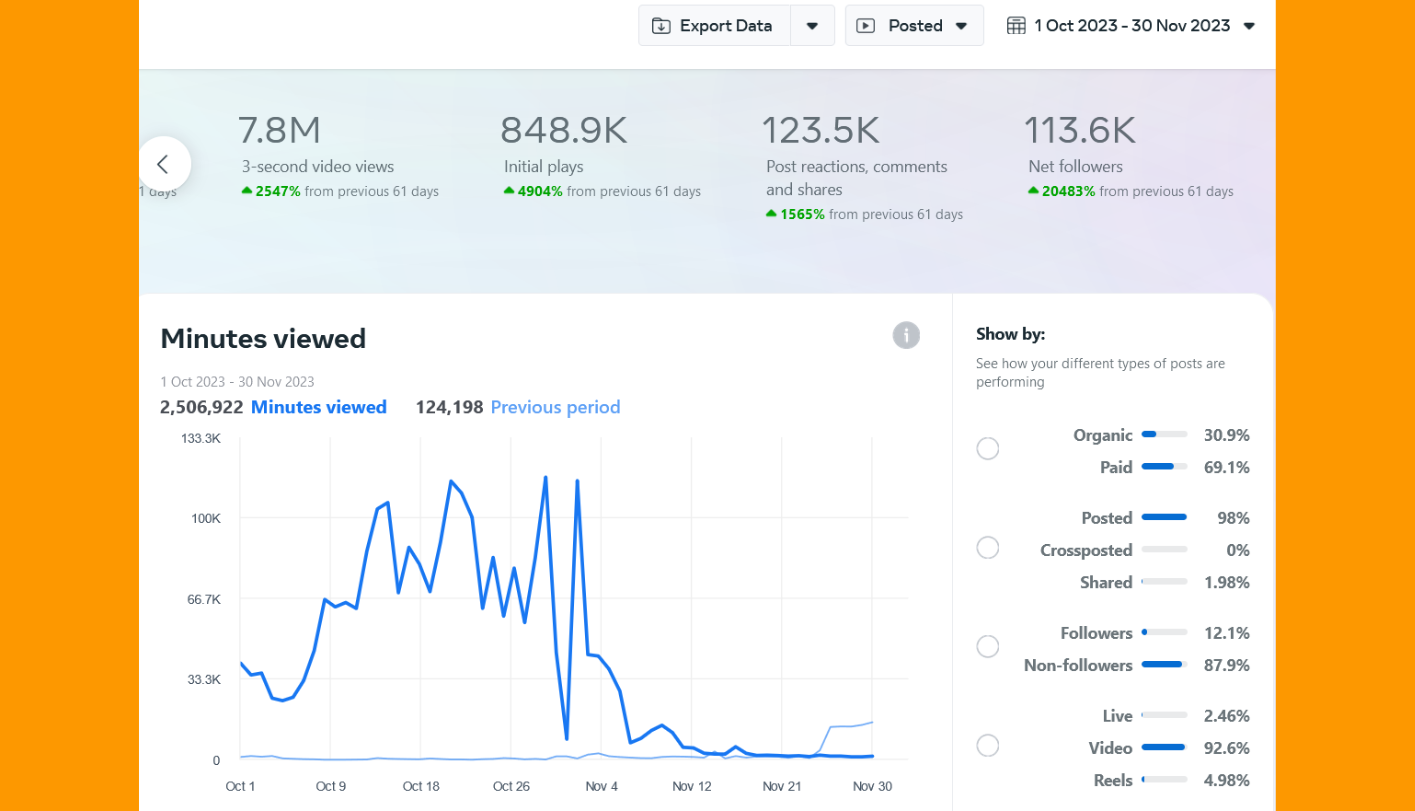Select the Posted / Crossposted / Shared radio button
1415x811 pixels.
[x=987, y=548]
